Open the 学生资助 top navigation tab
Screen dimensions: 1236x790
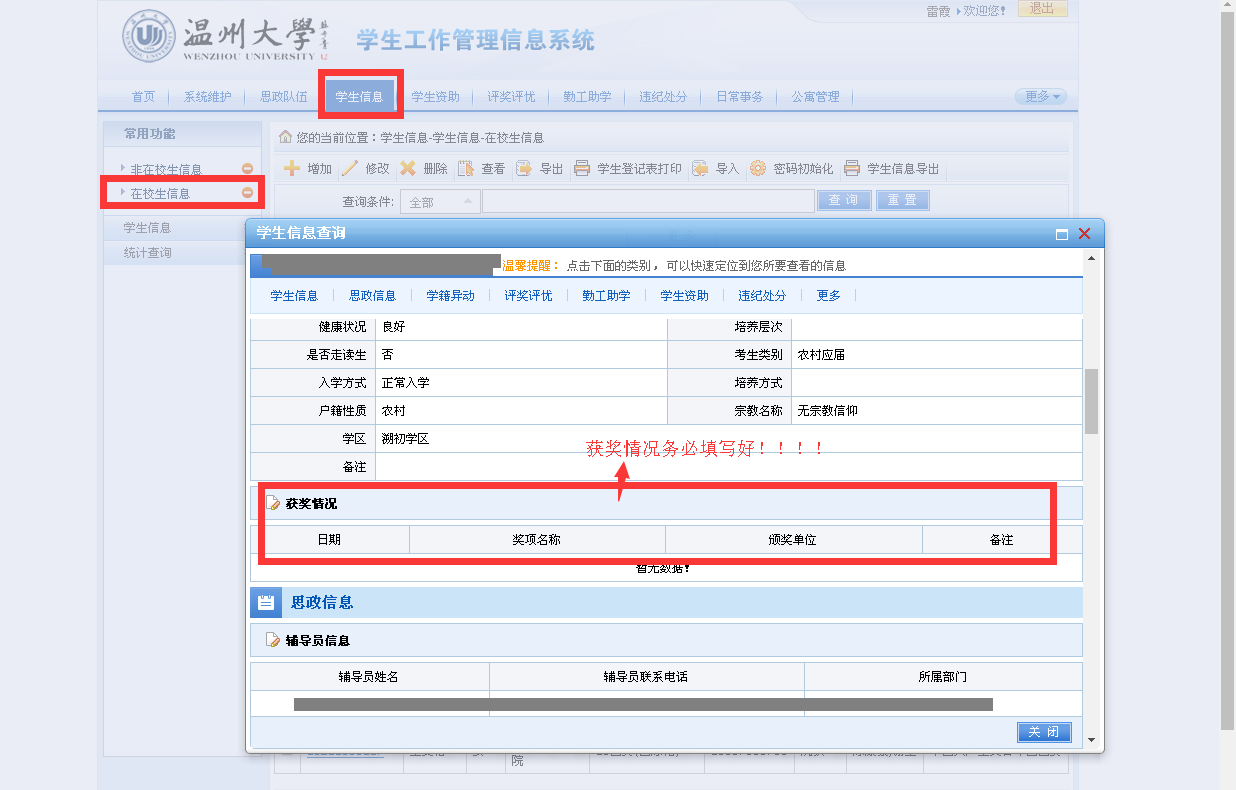[x=435, y=97]
